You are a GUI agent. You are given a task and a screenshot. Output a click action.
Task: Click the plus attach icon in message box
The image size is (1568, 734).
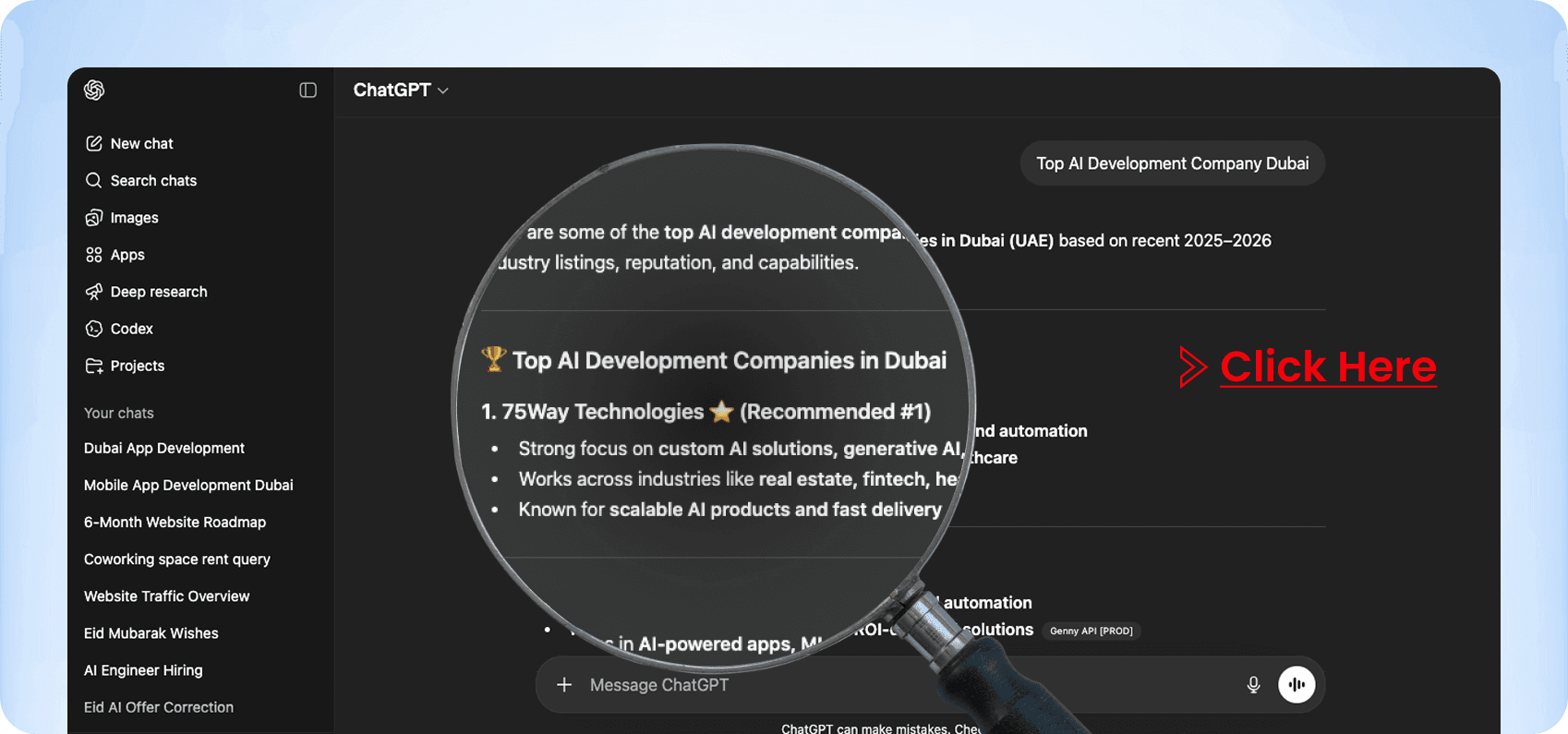tap(564, 684)
